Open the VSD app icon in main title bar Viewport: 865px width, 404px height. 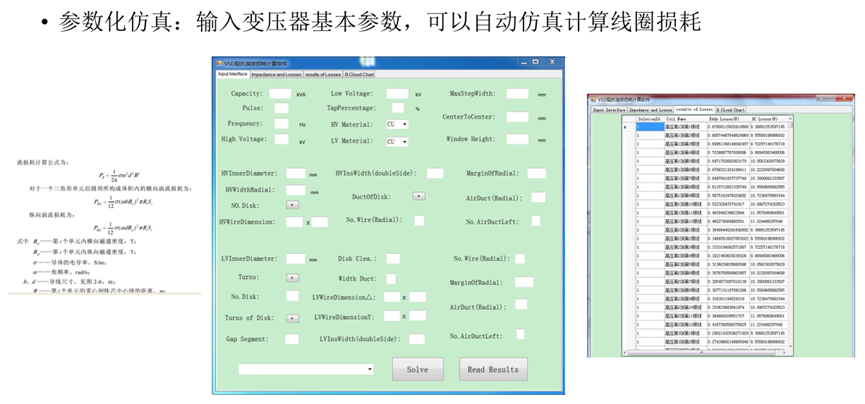pos(218,63)
